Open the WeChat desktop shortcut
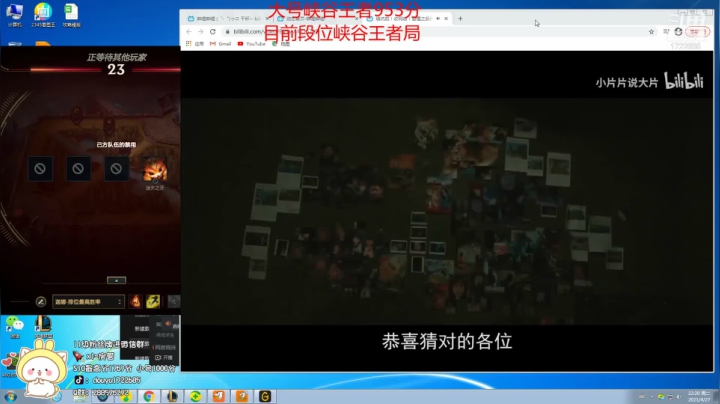This screenshot has width=720, height=404. (14, 327)
